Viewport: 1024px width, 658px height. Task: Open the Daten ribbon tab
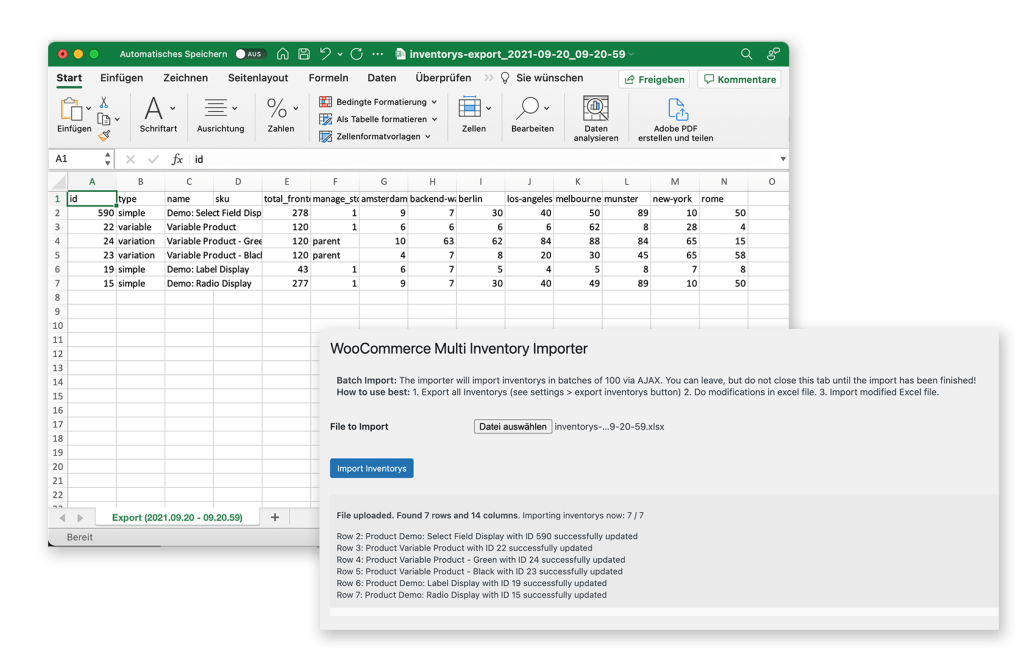point(381,78)
